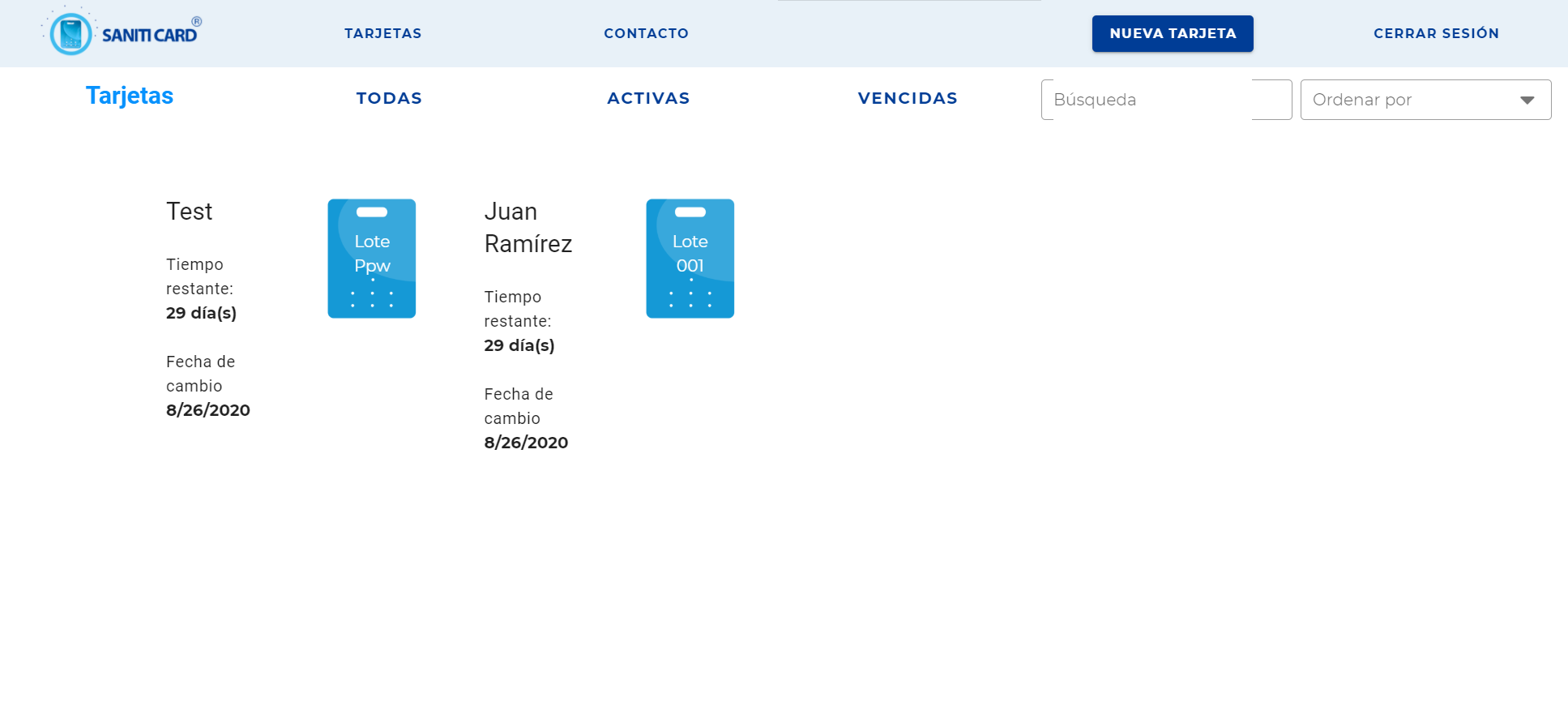Viewport: 1568px width, 715px height.
Task: Show all cards with TODAS filter
Action: point(389,98)
